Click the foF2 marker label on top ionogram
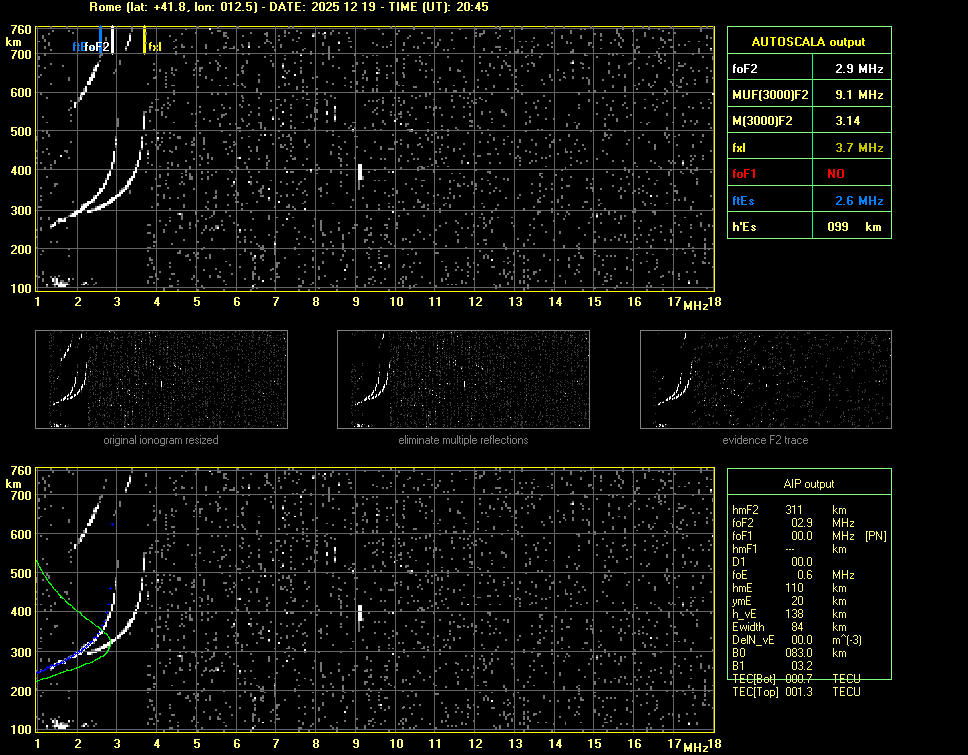 click(x=97, y=46)
